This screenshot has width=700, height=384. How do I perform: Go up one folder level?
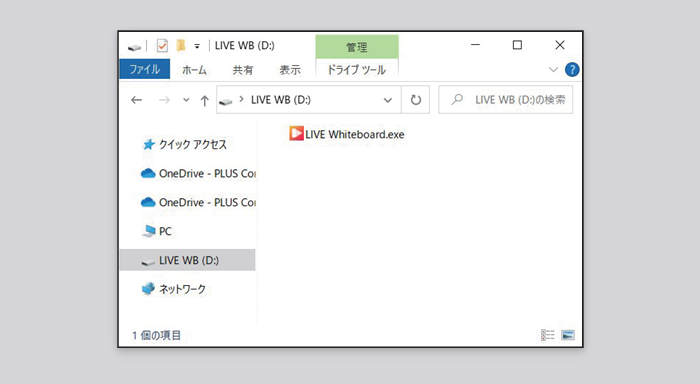pos(204,101)
